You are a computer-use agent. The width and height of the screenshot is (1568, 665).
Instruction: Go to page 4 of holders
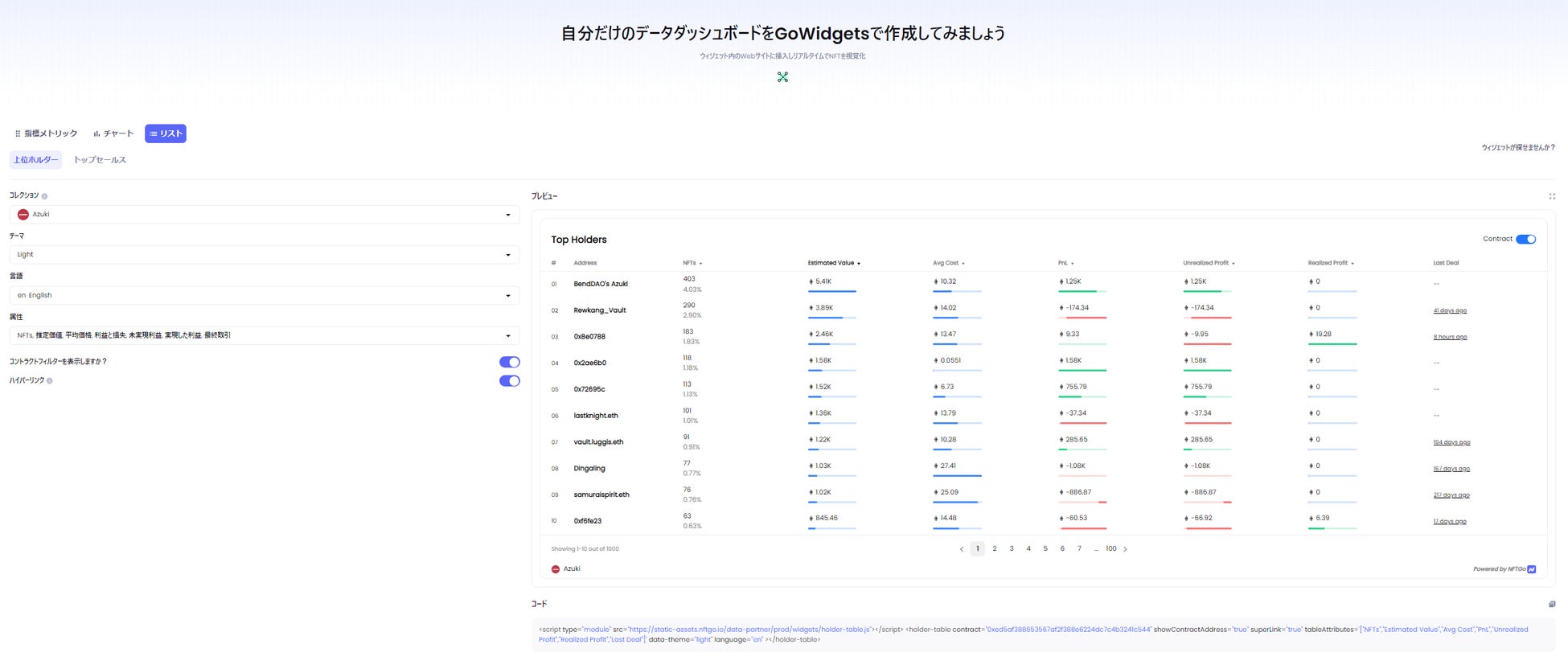tap(1028, 549)
